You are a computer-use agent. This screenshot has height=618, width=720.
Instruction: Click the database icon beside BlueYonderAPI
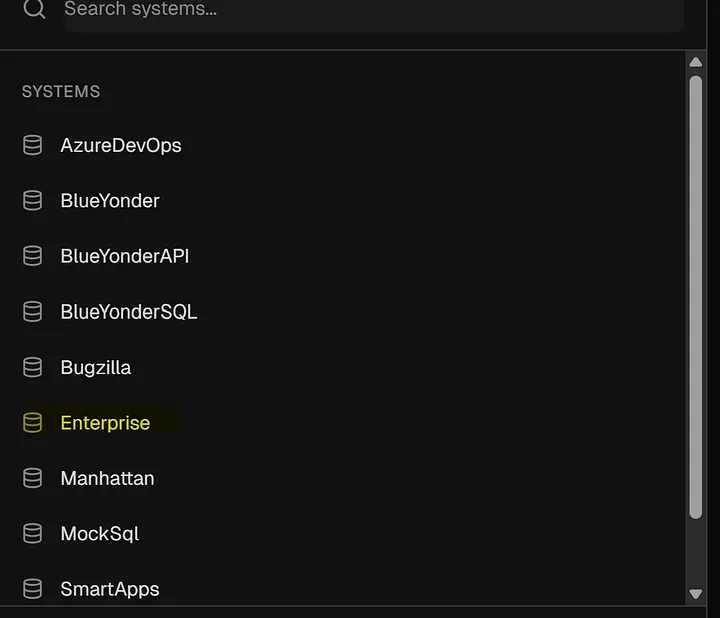(32, 256)
